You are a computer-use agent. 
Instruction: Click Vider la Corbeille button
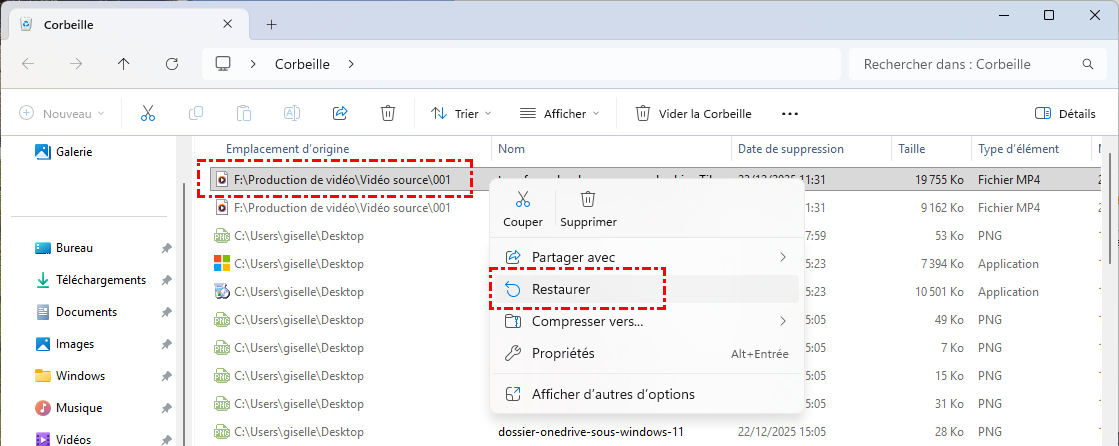tap(693, 113)
